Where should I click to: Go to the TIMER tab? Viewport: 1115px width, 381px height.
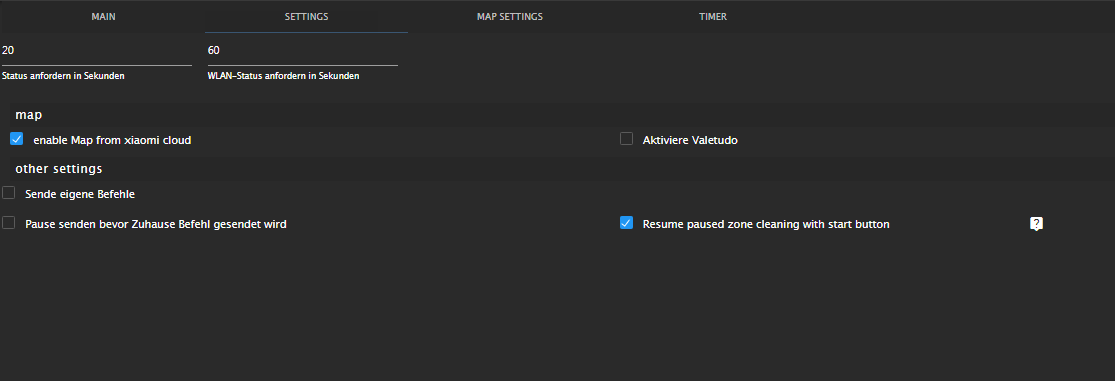[x=713, y=16]
